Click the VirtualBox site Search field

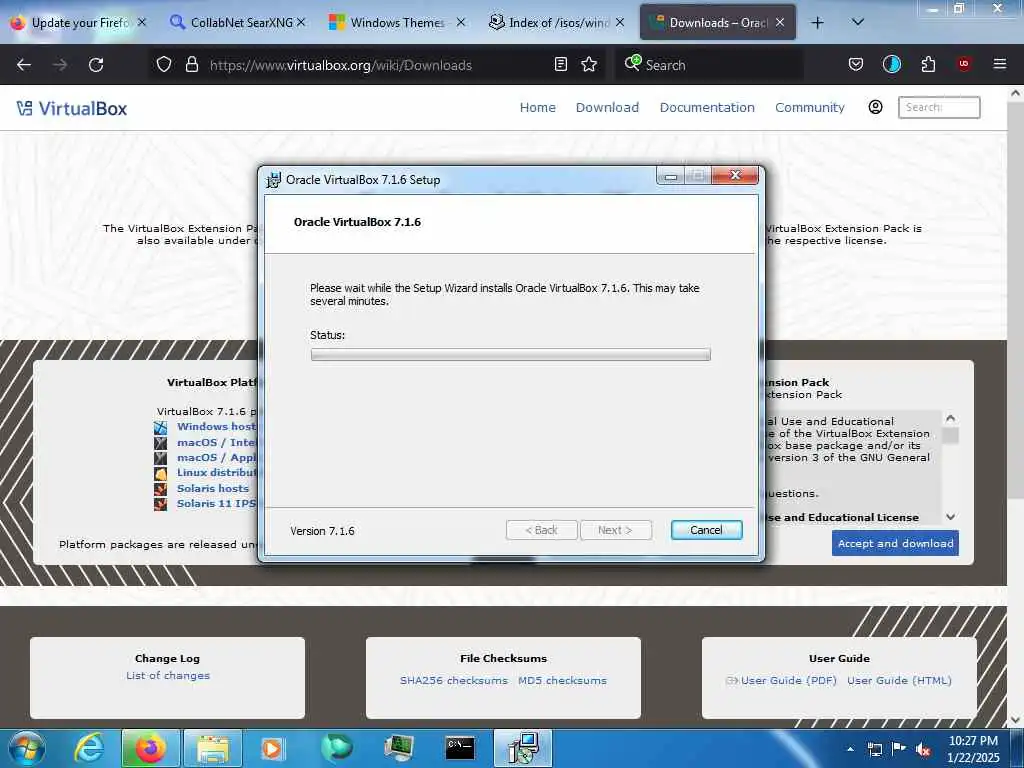(x=939, y=107)
